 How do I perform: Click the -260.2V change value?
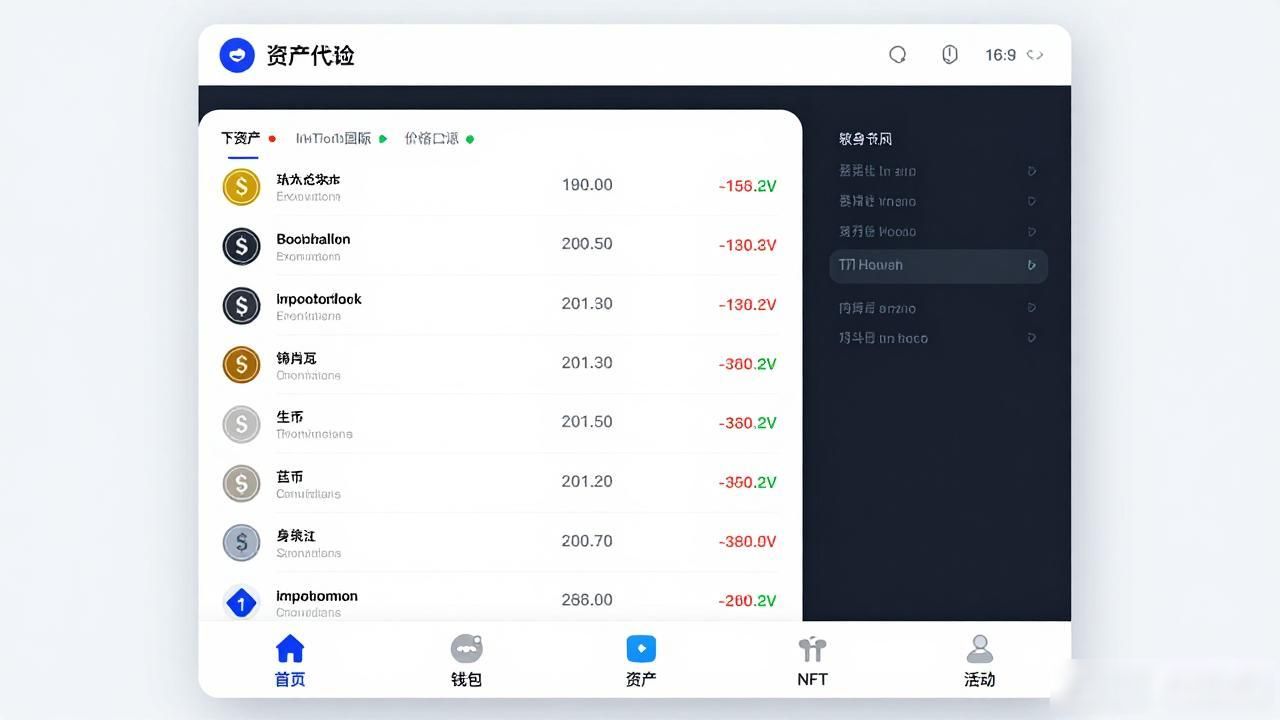click(747, 601)
